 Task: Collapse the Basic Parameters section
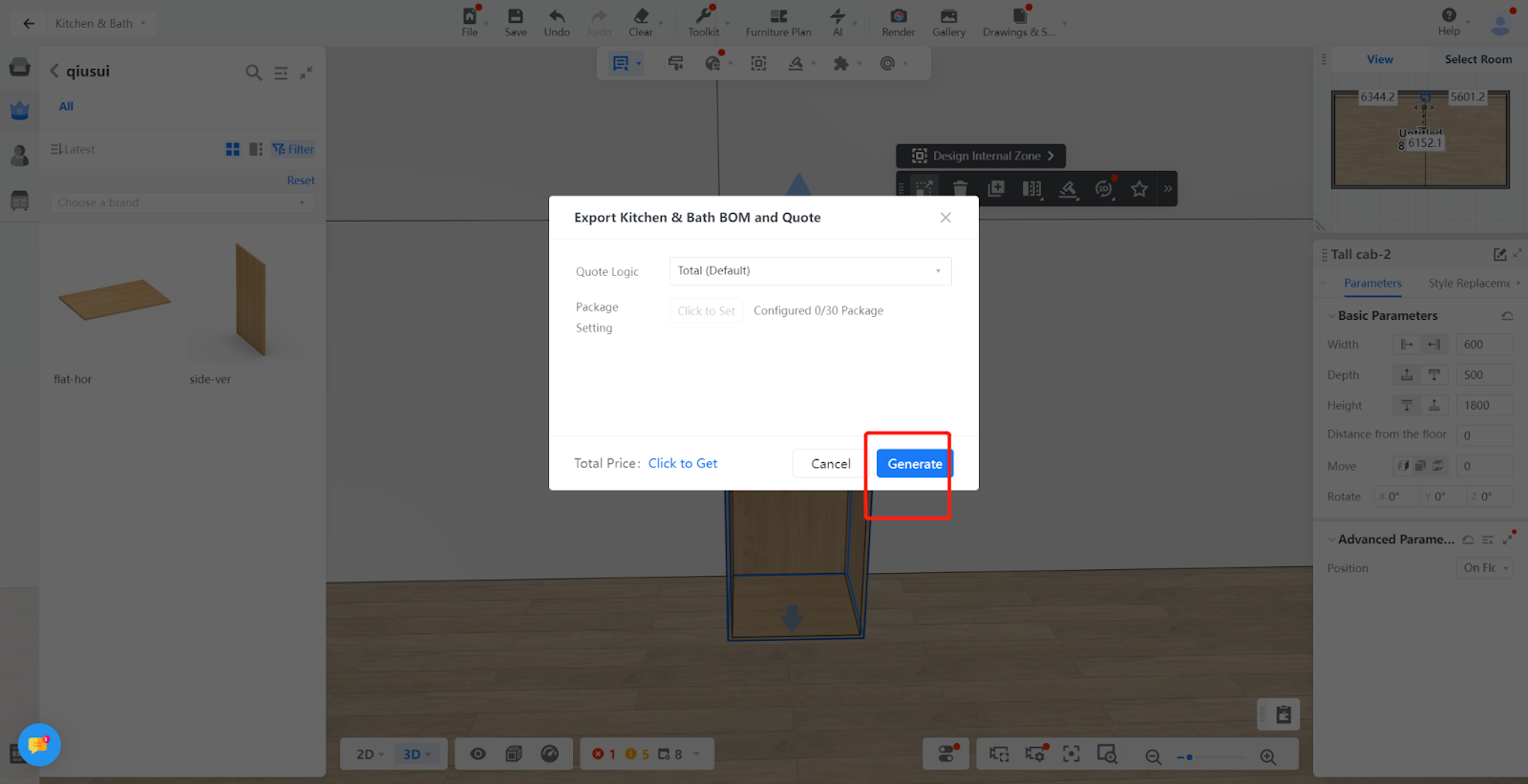(1331, 316)
